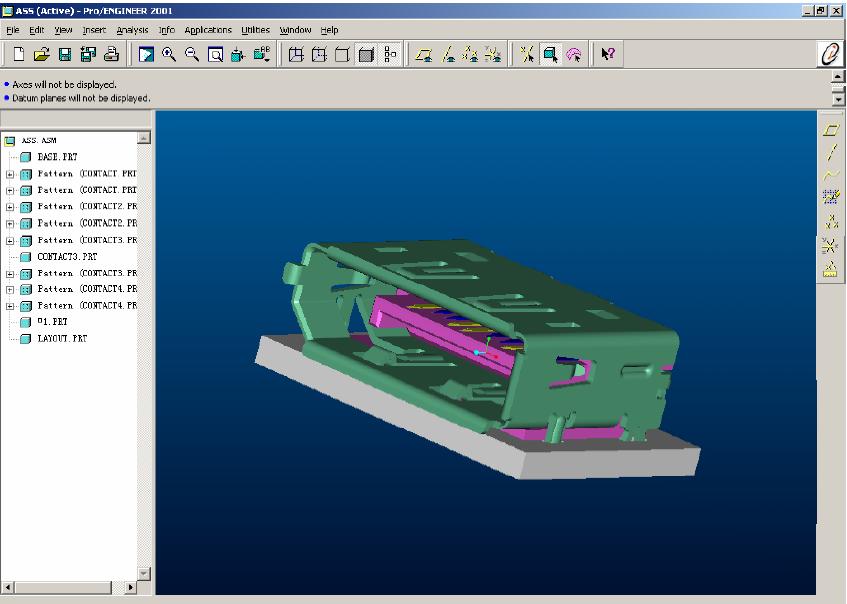Enable shaded model display mode
The width and height of the screenshot is (847, 604).
point(366,55)
